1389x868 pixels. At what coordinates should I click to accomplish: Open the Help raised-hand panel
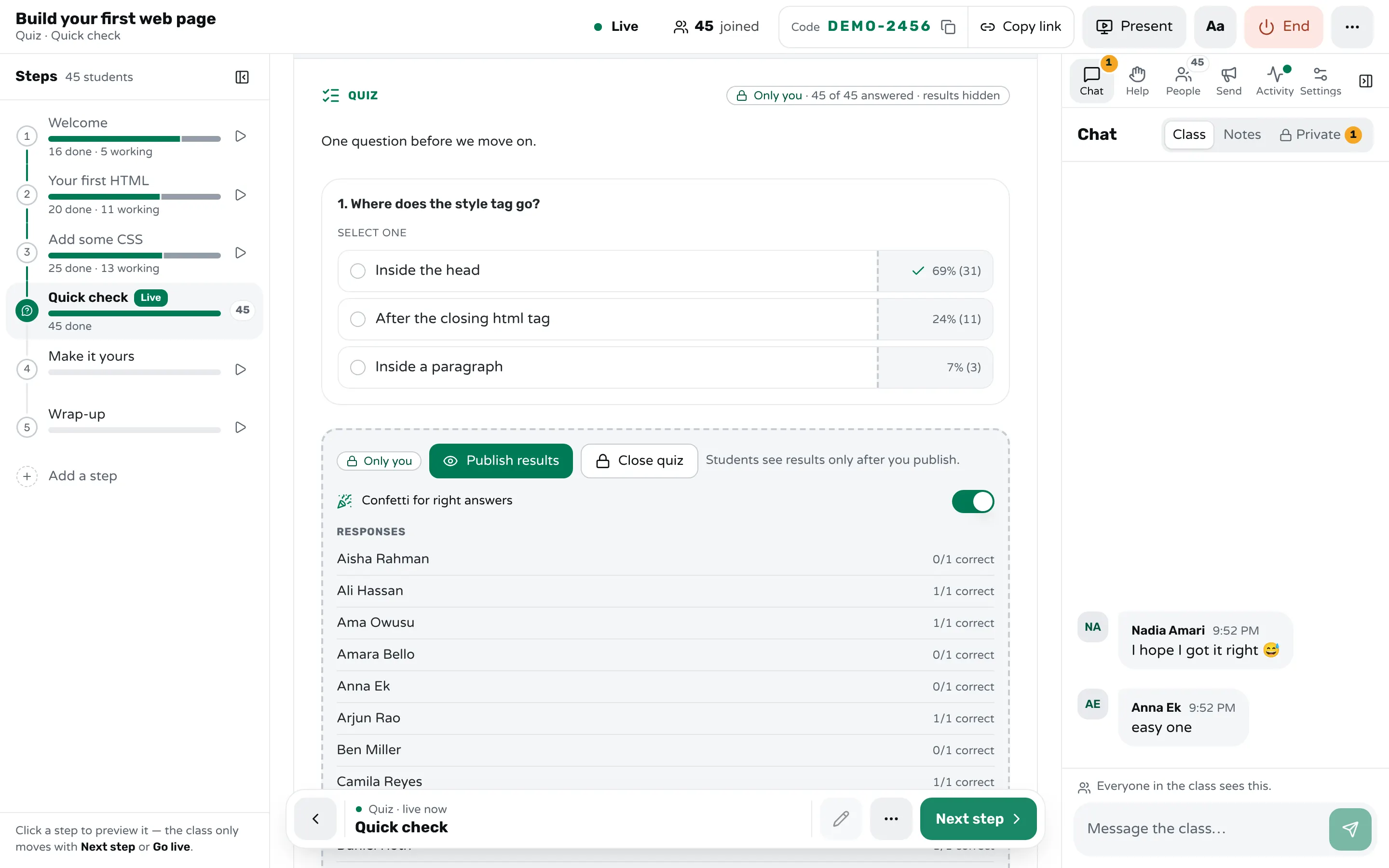tap(1137, 81)
